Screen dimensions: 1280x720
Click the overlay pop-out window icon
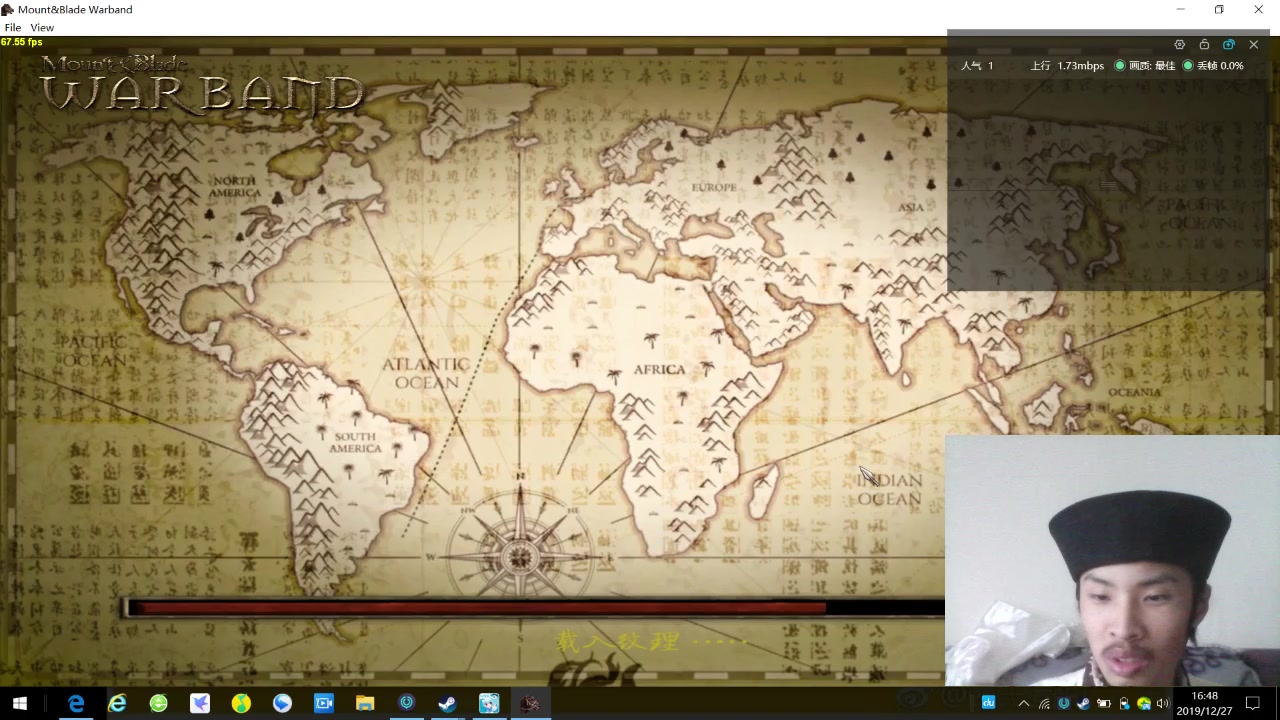[1229, 45]
